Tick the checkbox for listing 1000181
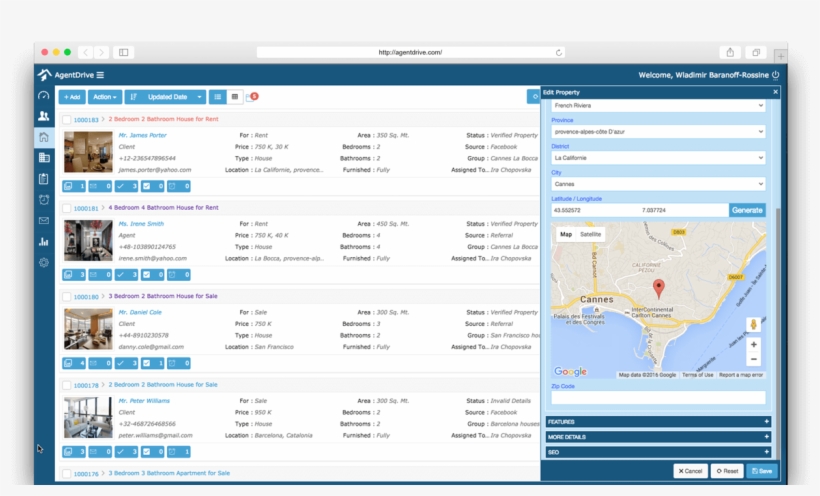This screenshot has width=820, height=496. [66, 208]
